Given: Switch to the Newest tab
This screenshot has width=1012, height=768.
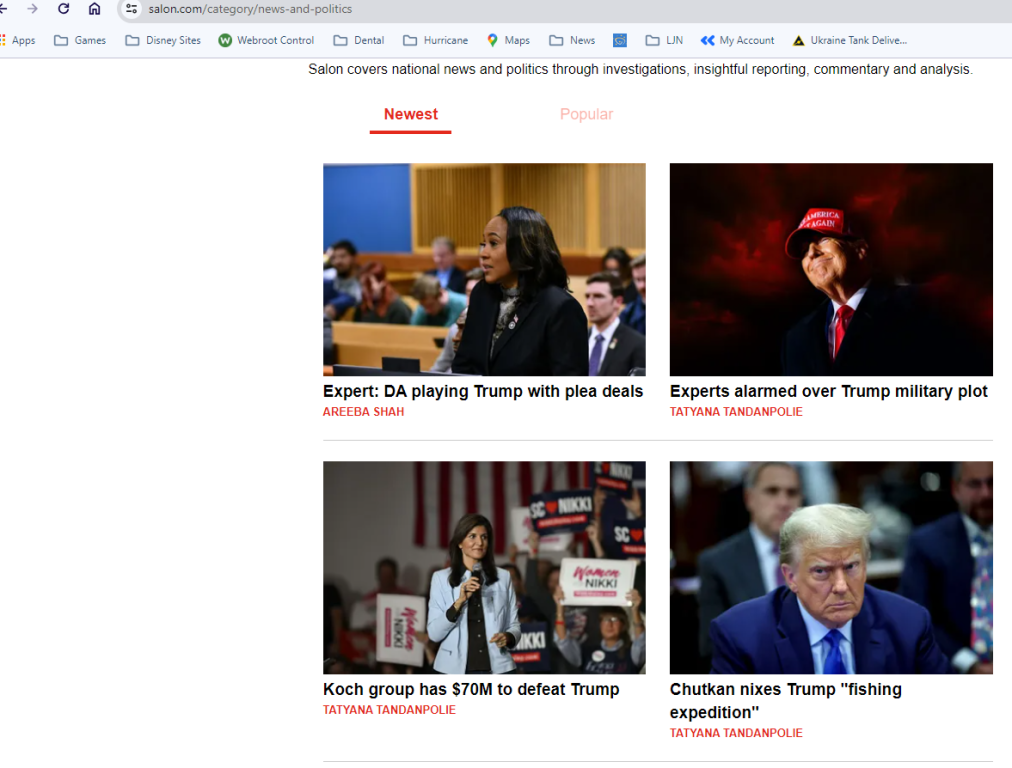Looking at the screenshot, I should [410, 114].
